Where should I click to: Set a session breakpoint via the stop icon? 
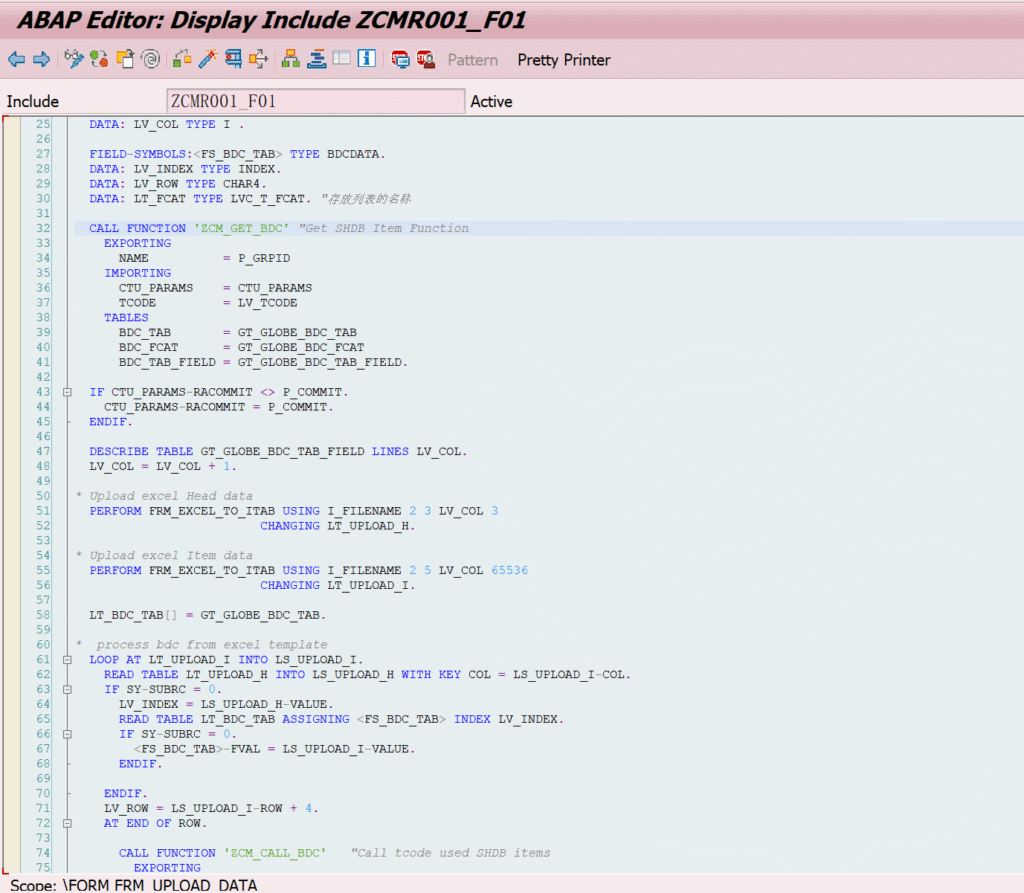400,60
